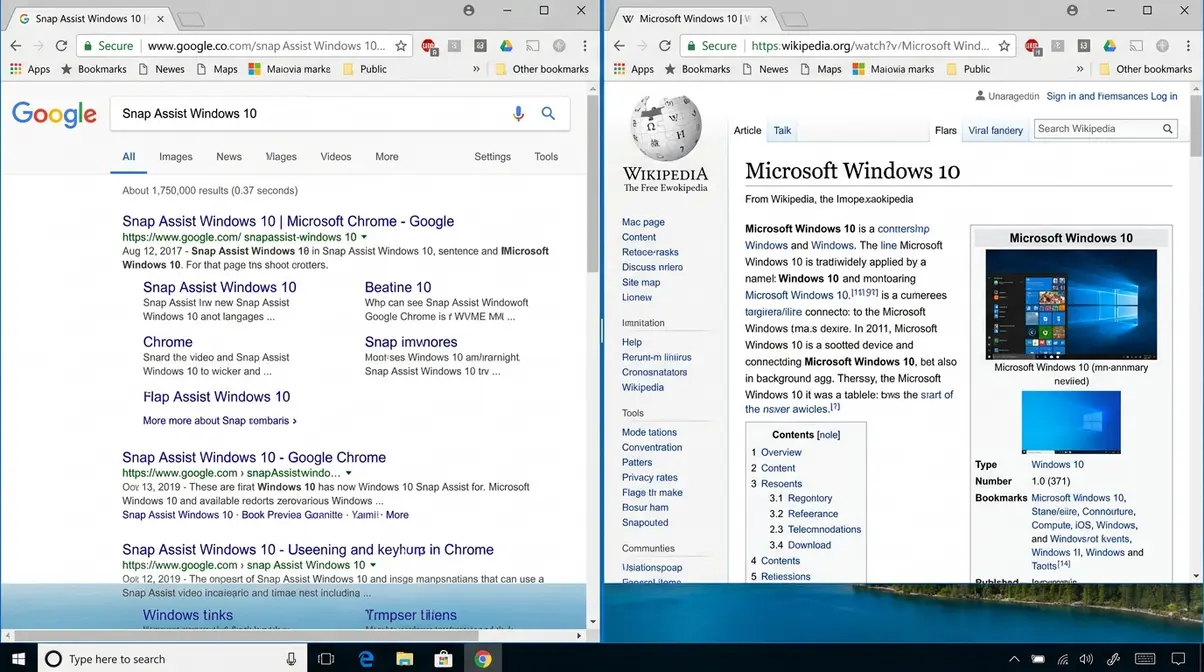Open Apps shortcut in Google window bookmarks bar
This screenshot has width=1204, height=672.
(30, 69)
